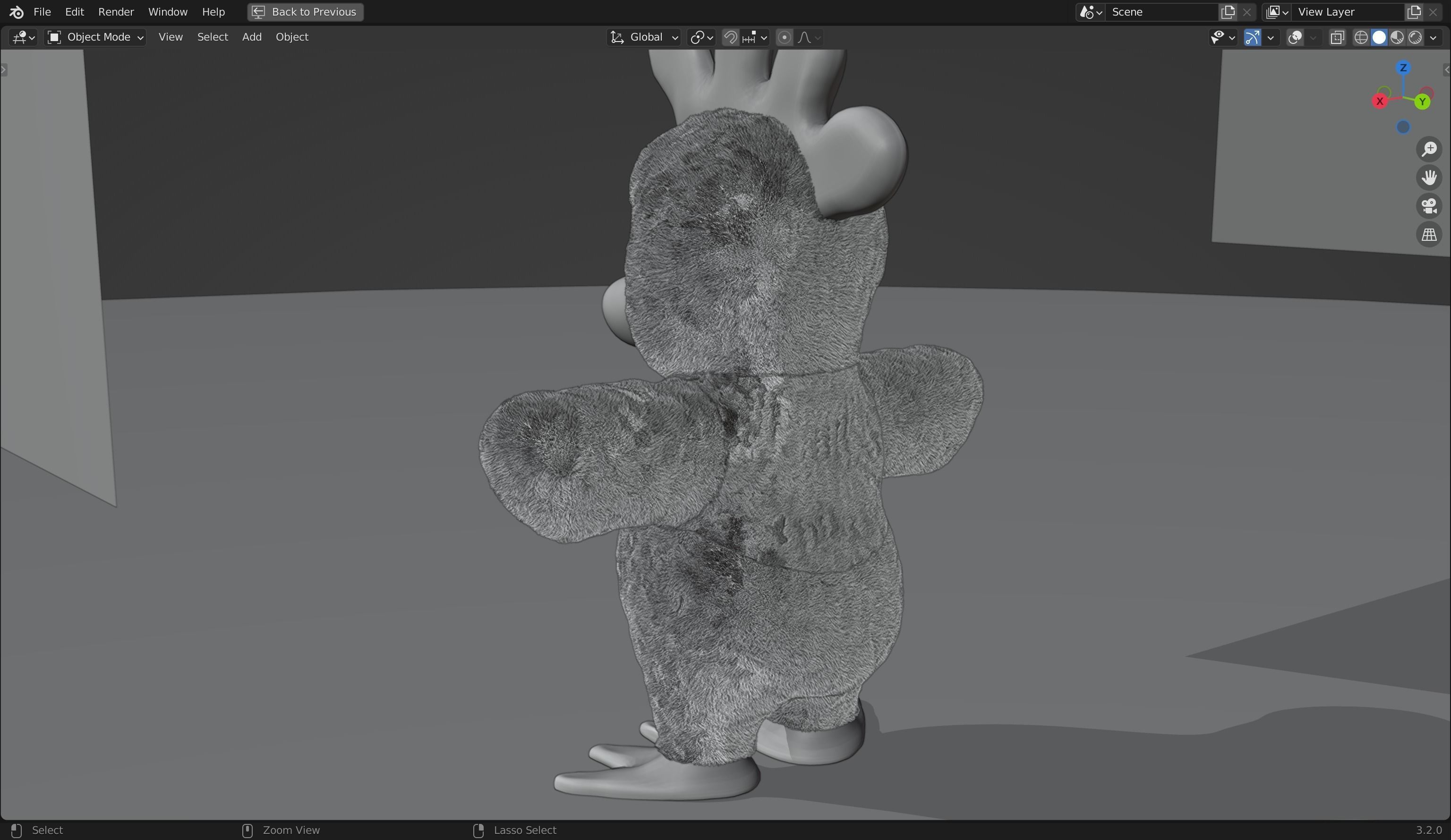Open the viewport Select menu
The image size is (1451, 840).
(x=213, y=37)
